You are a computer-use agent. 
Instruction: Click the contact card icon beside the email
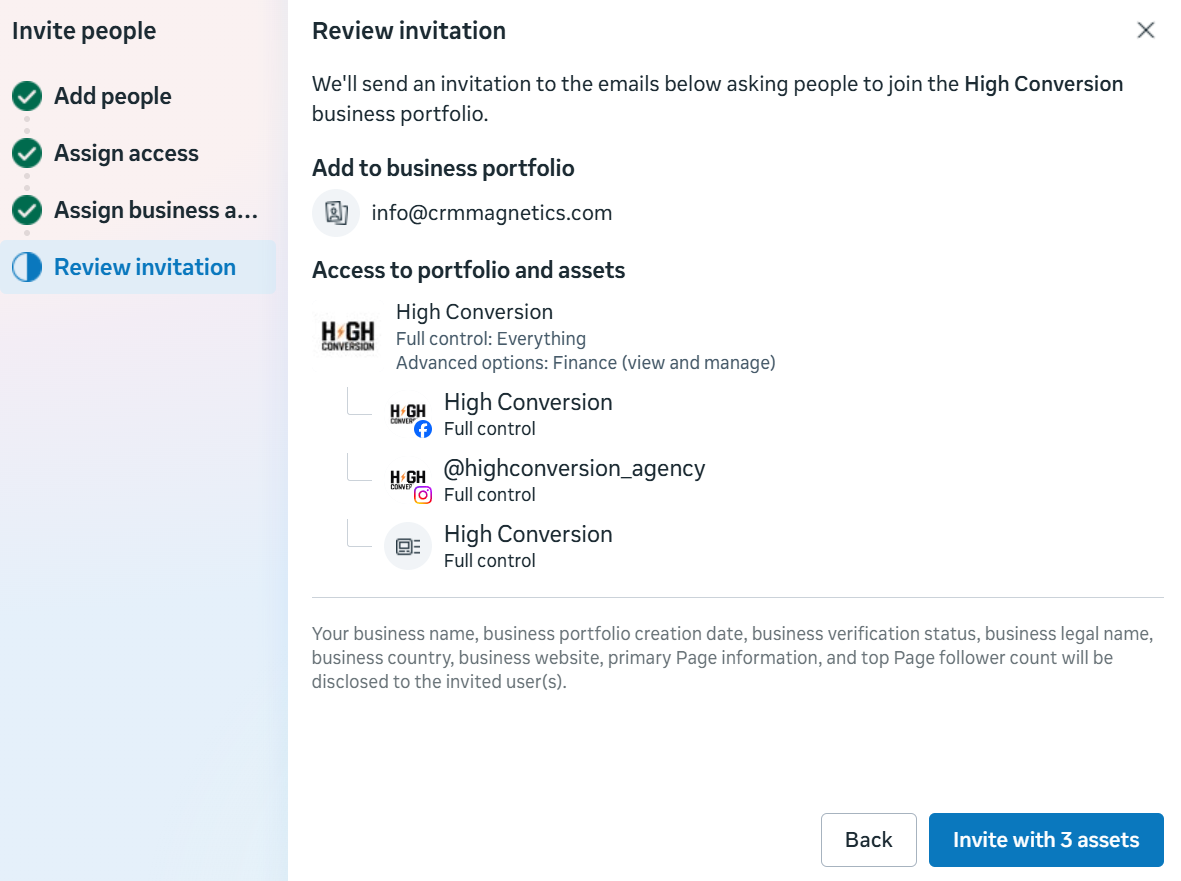pyautogui.click(x=336, y=213)
